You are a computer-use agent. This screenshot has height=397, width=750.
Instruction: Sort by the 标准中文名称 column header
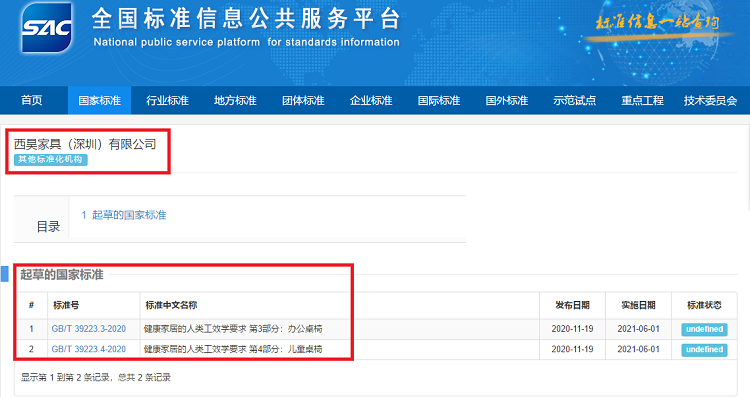[171, 305]
